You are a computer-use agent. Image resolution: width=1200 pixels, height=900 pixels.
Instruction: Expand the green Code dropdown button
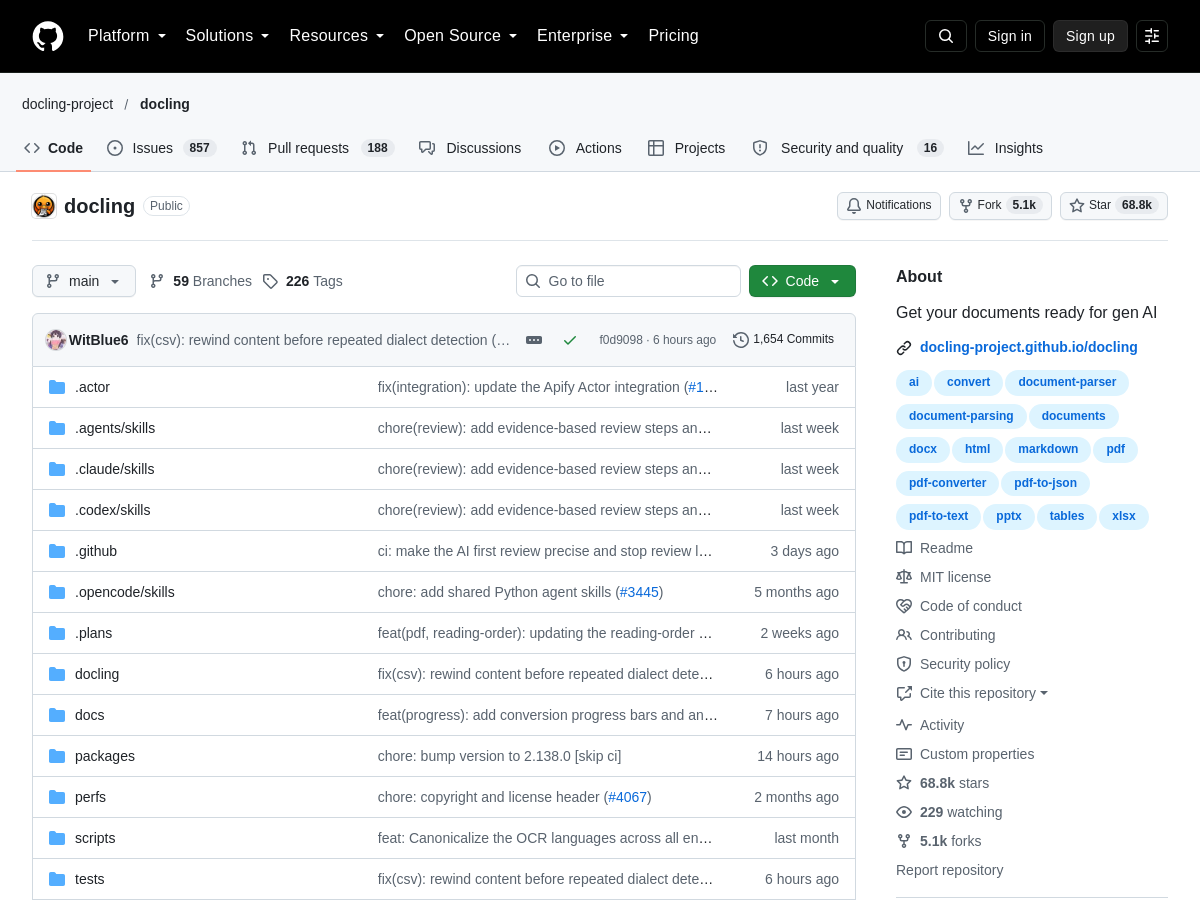pyautogui.click(x=802, y=281)
